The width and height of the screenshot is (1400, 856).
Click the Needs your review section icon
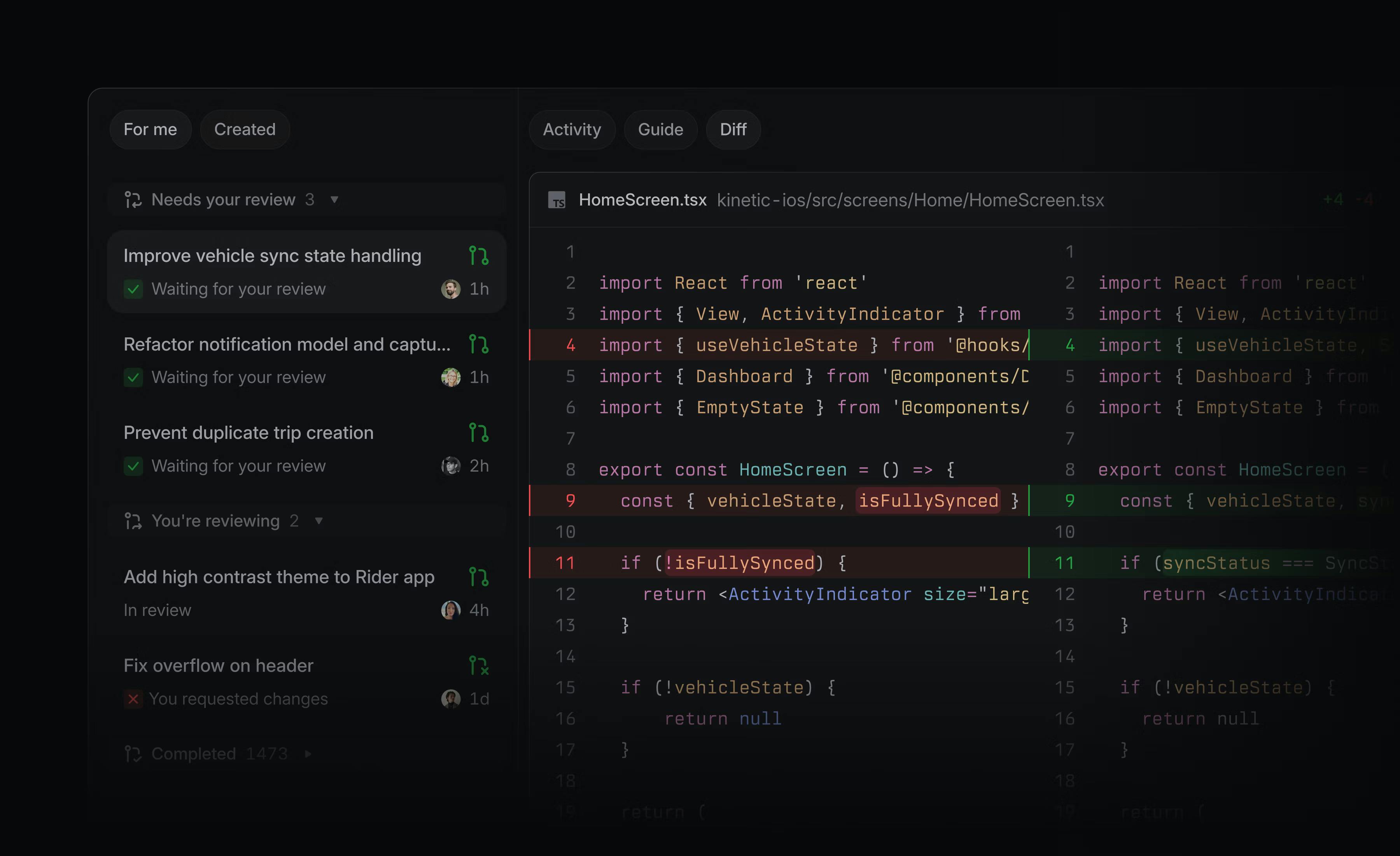[133, 200]
